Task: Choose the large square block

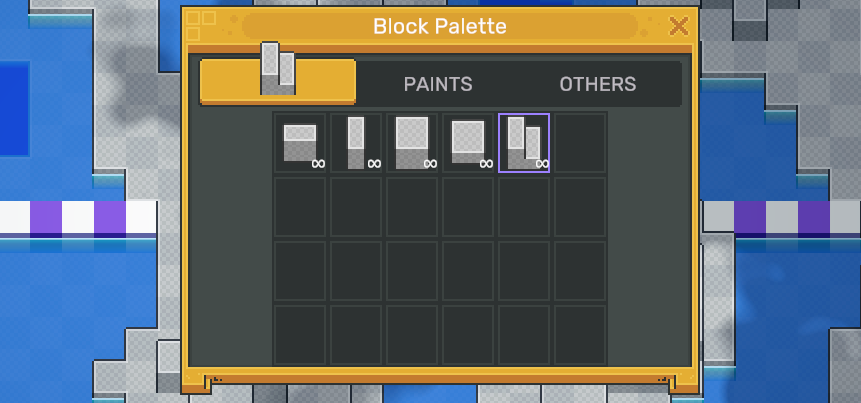Action: tap(412, 143)
